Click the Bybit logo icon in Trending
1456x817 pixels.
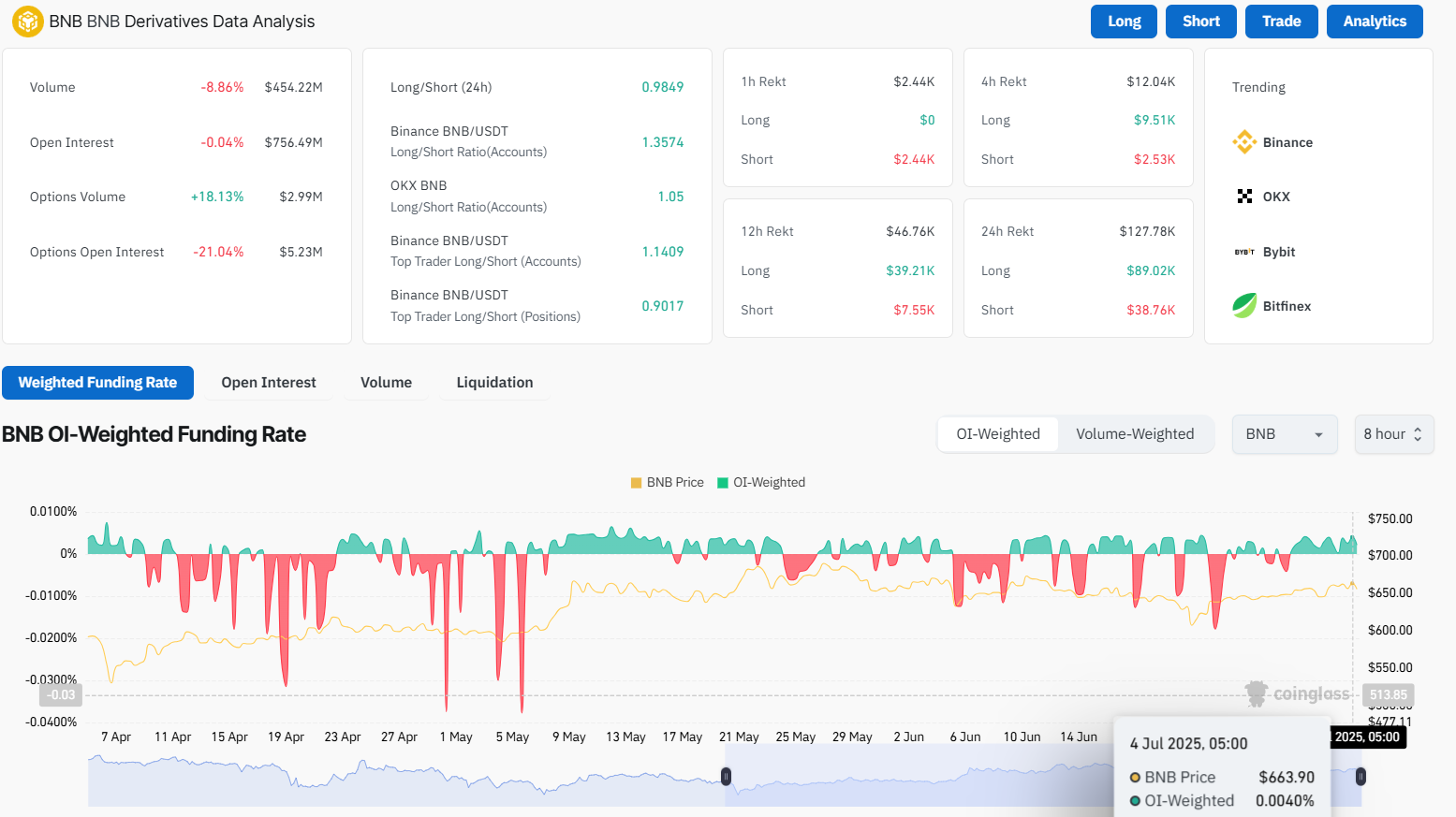(1244, 252)
